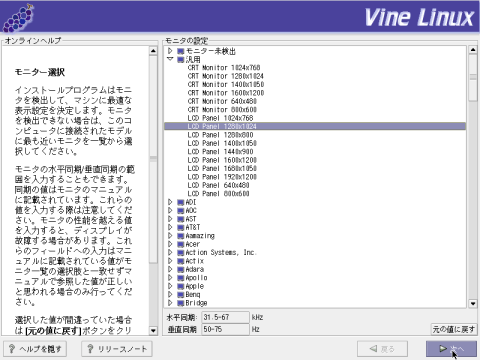Click monitor icon beside Aamazing
480x360 pixels.
(181, 236)
